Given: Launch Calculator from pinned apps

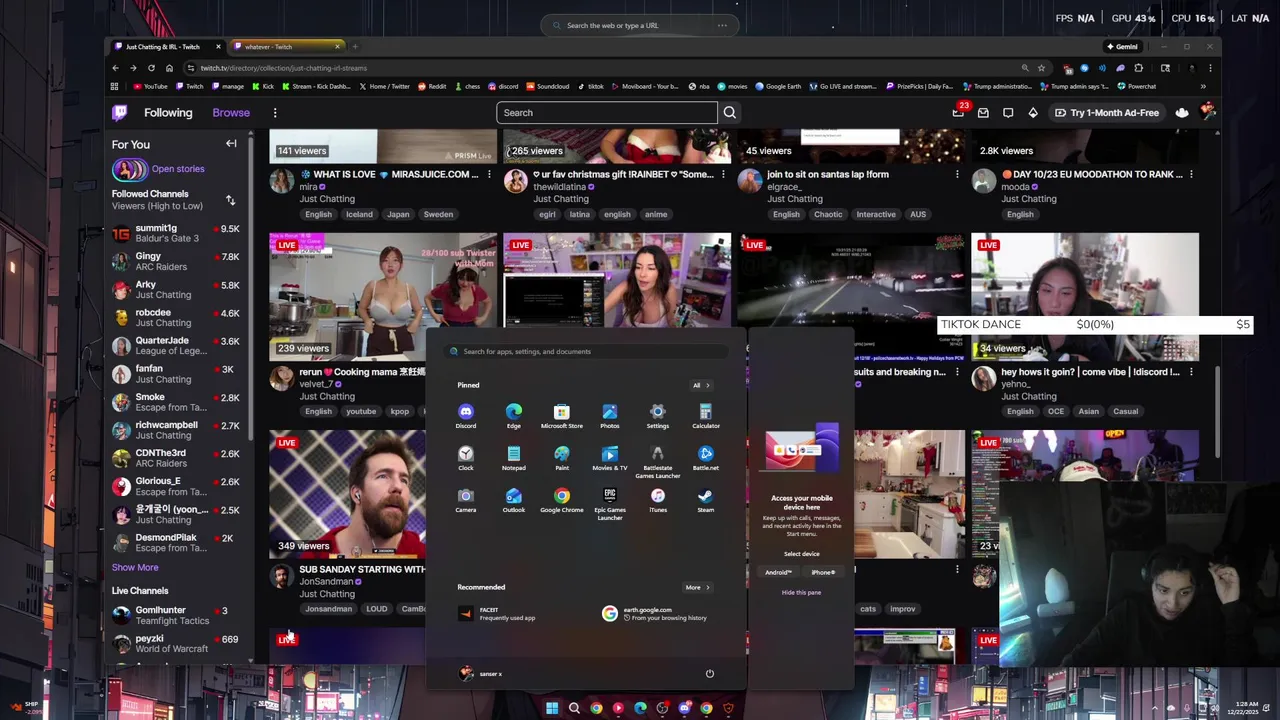Looking at the screenshot, I should tap(706, 416).
